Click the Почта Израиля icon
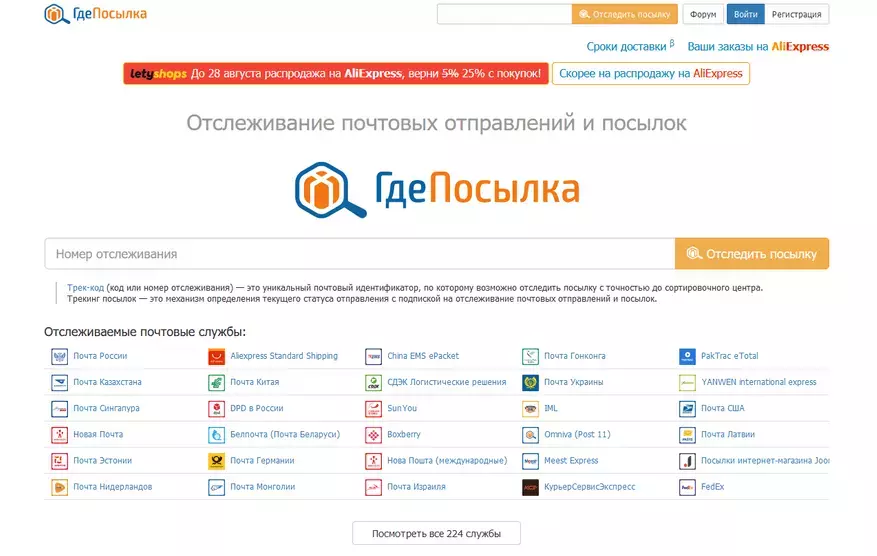 (x=373, y=488)
